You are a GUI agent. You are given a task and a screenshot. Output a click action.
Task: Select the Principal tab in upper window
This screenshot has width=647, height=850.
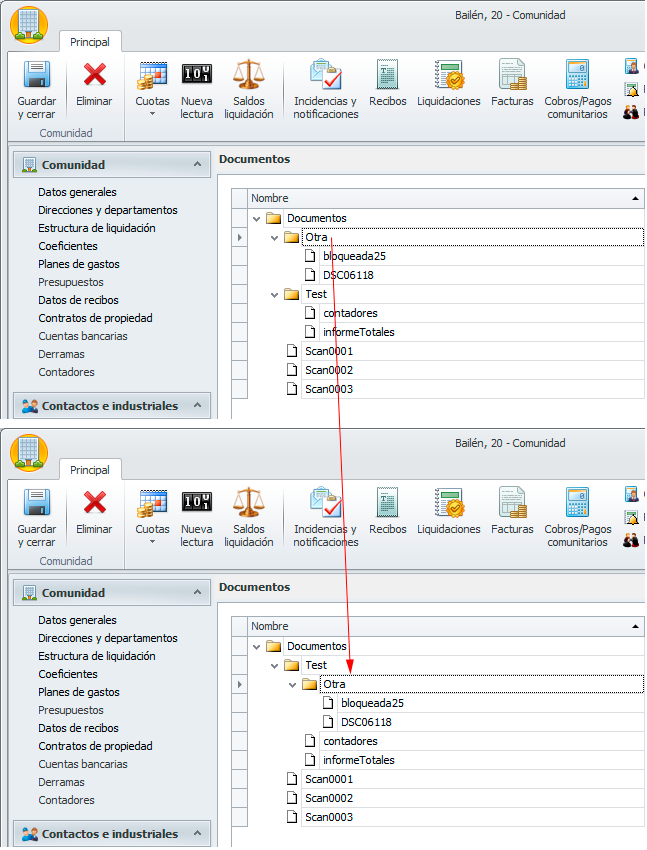pyautogui.click(x=89, y=42)
